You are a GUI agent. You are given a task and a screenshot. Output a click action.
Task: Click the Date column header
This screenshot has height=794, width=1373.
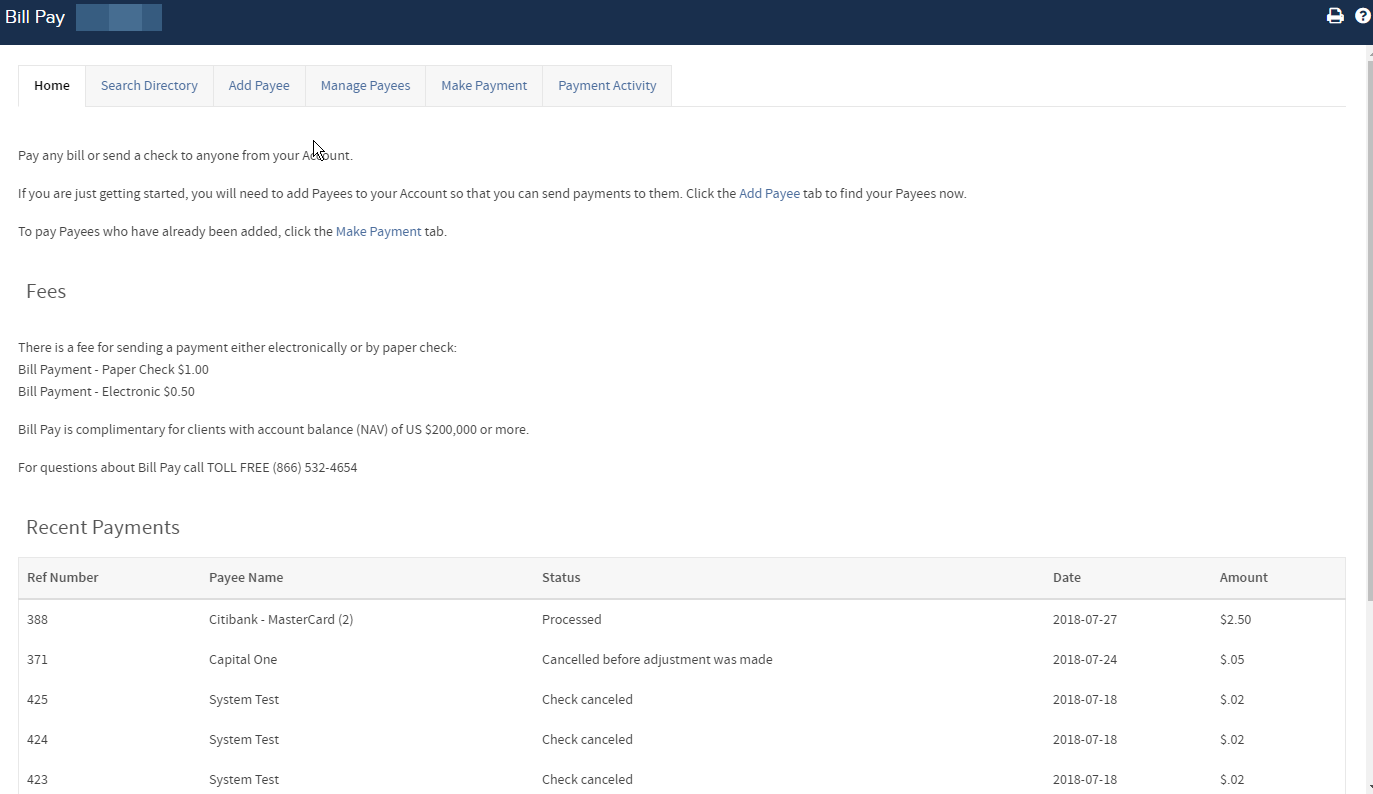pos(1067,578)
